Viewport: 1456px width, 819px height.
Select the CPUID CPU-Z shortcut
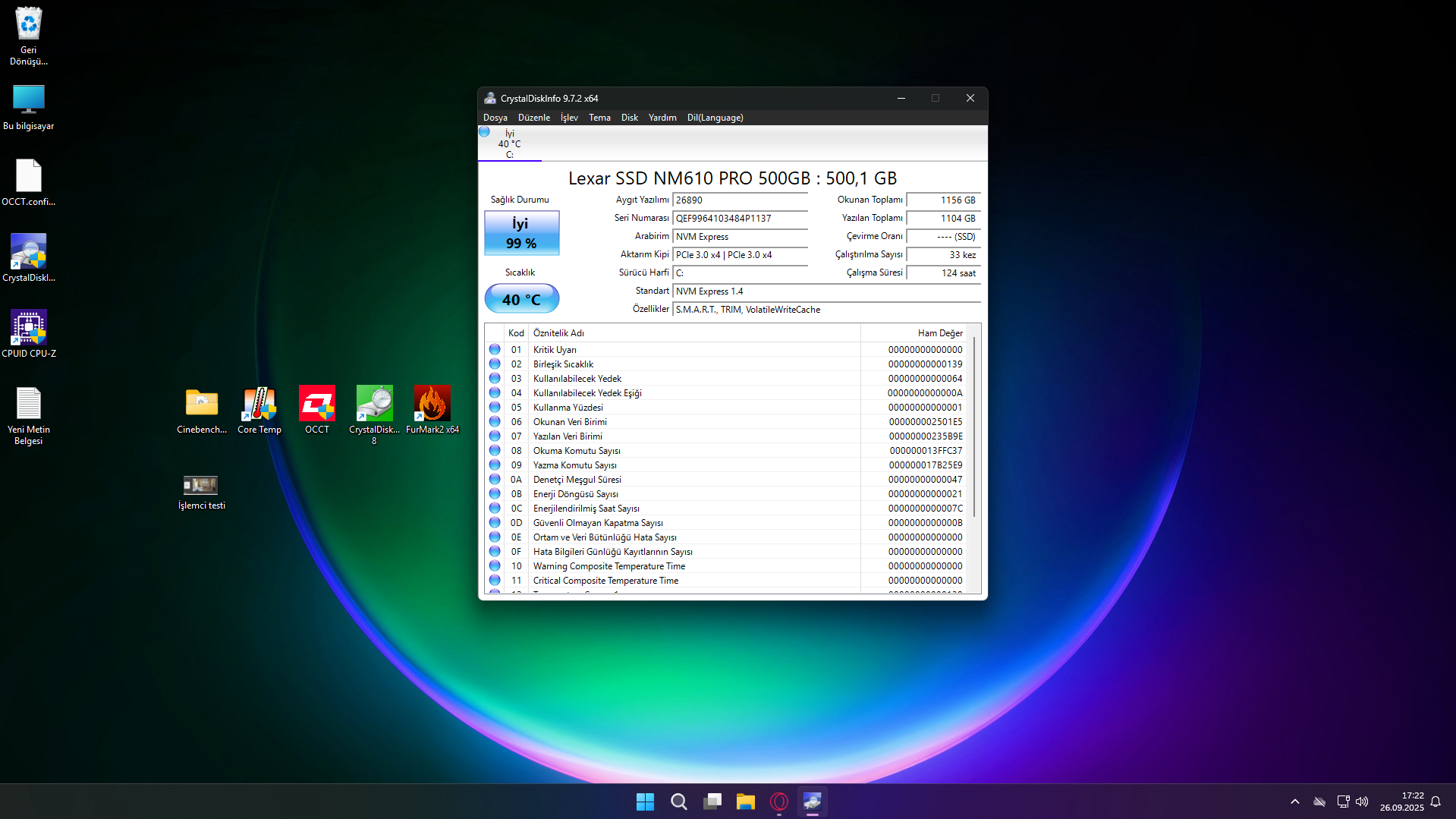(x=29, y=334)
